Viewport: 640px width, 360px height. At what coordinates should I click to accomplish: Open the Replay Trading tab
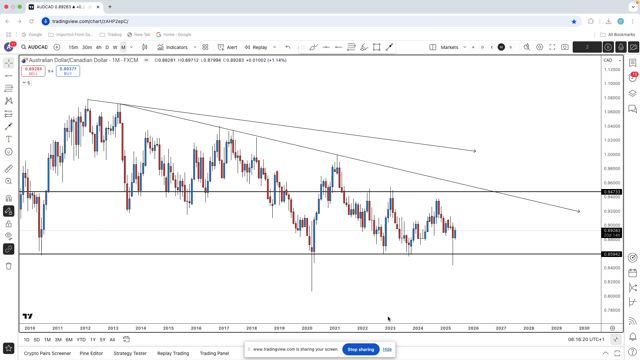(173, 353)
